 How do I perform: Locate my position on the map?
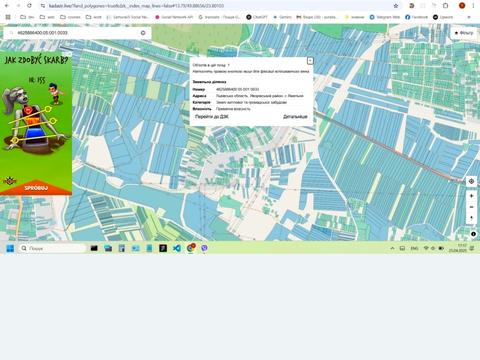pyautogui.click(x=471, y=181)
